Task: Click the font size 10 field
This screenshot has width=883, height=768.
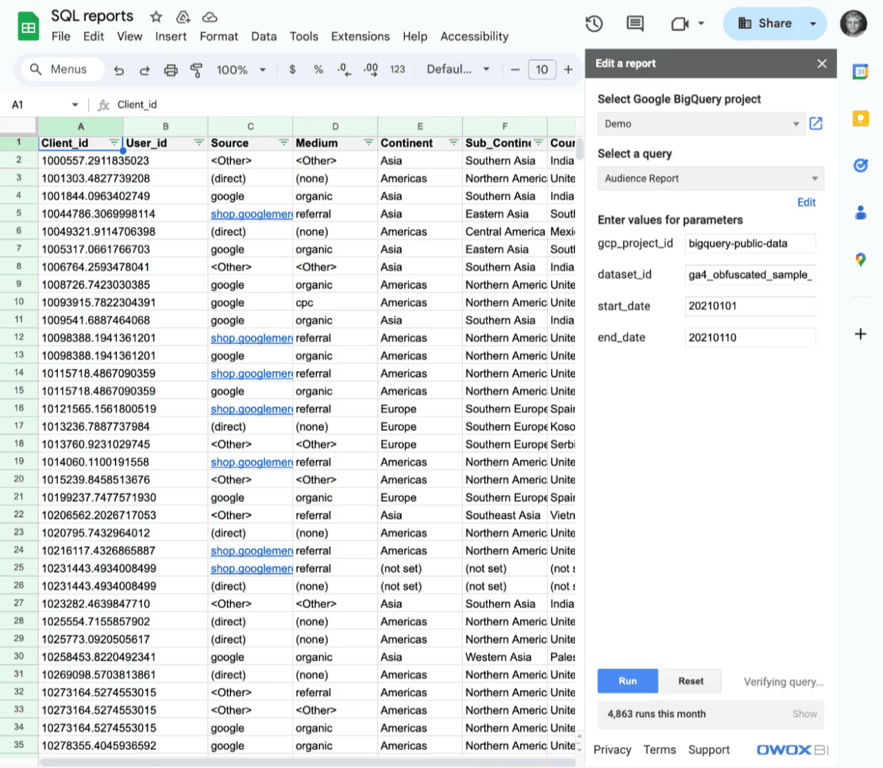Action: tap(542, 69)
